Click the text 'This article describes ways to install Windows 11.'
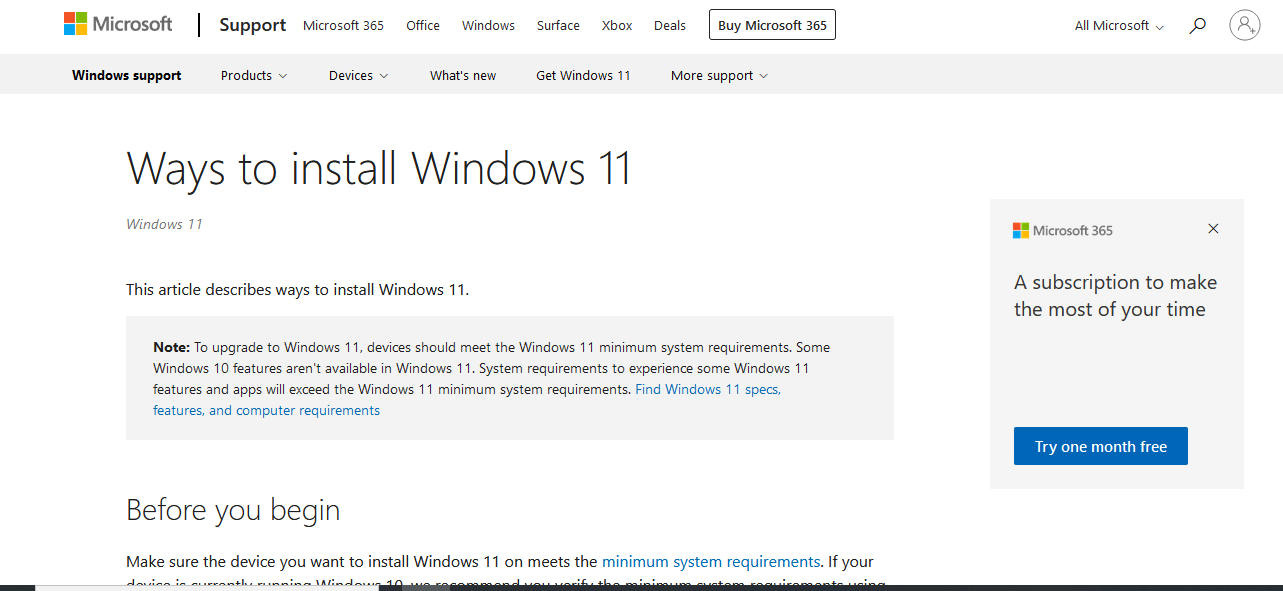 [x=297, y=290]
